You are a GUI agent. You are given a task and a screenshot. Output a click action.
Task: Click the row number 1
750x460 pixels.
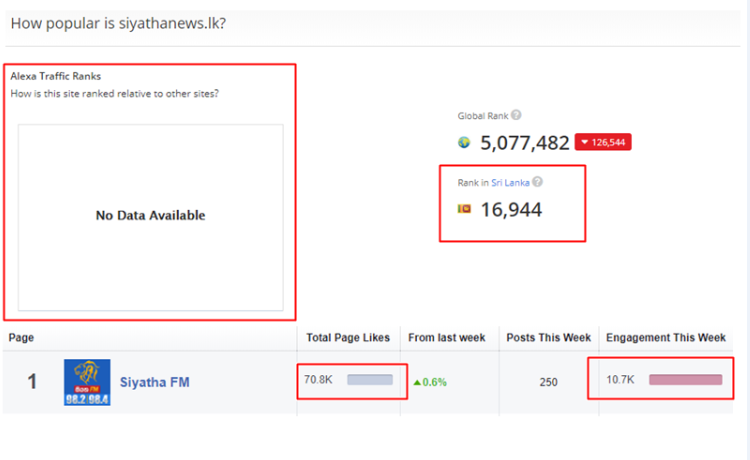coord(32,382)
